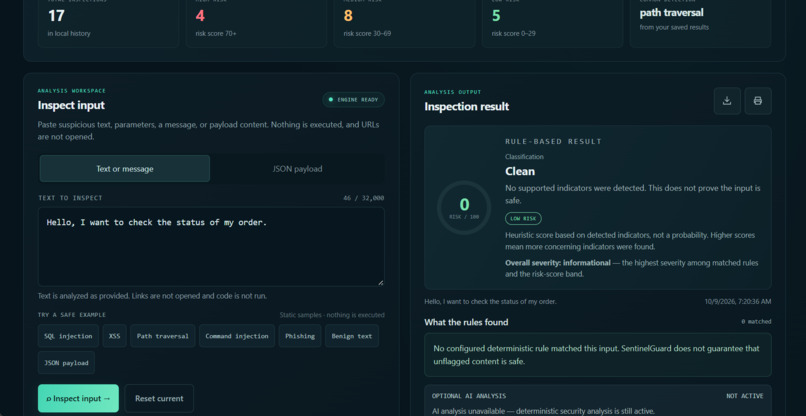Screen dimensions: 806x416
Task: Load the XSS example
Action: click(x=115, y=336)
